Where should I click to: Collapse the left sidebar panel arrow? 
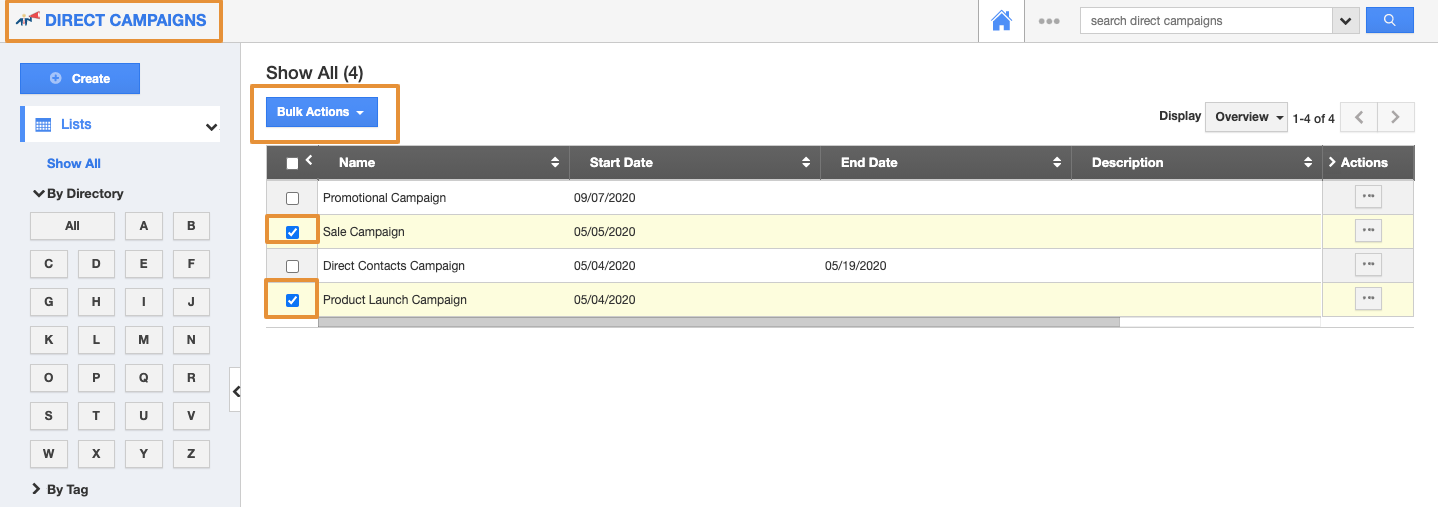(236, 392)
